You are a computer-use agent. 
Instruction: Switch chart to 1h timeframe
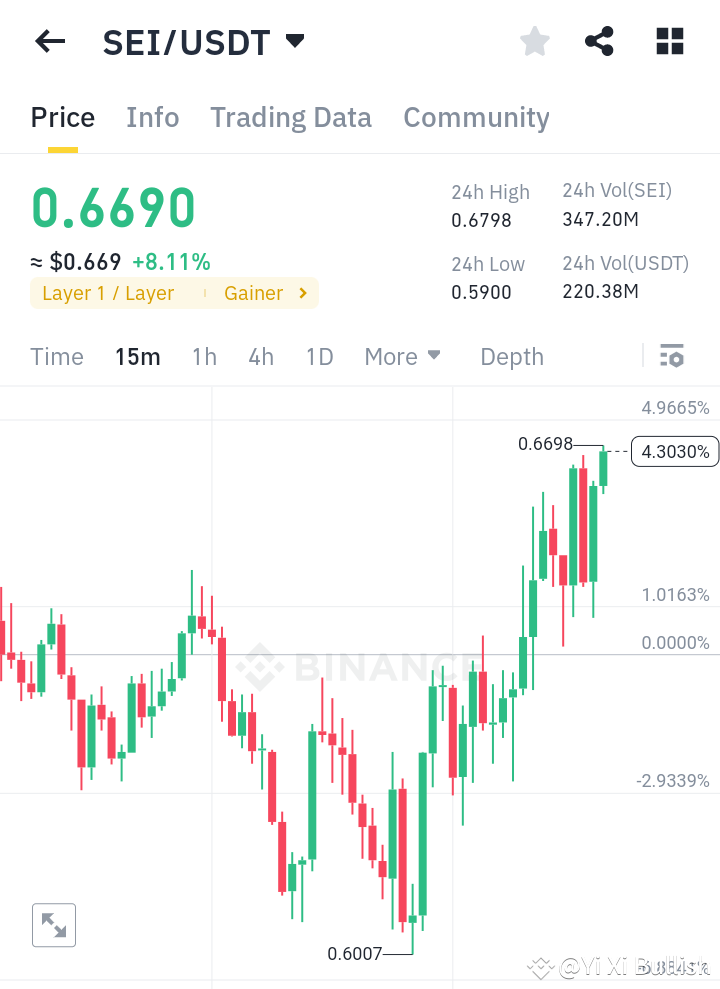pos(204,356)
